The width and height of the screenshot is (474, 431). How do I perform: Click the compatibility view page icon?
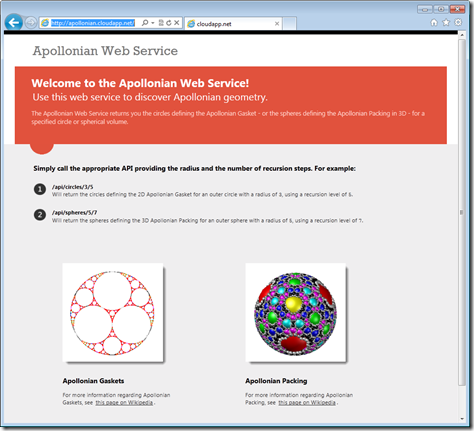(x=161, y=23)
